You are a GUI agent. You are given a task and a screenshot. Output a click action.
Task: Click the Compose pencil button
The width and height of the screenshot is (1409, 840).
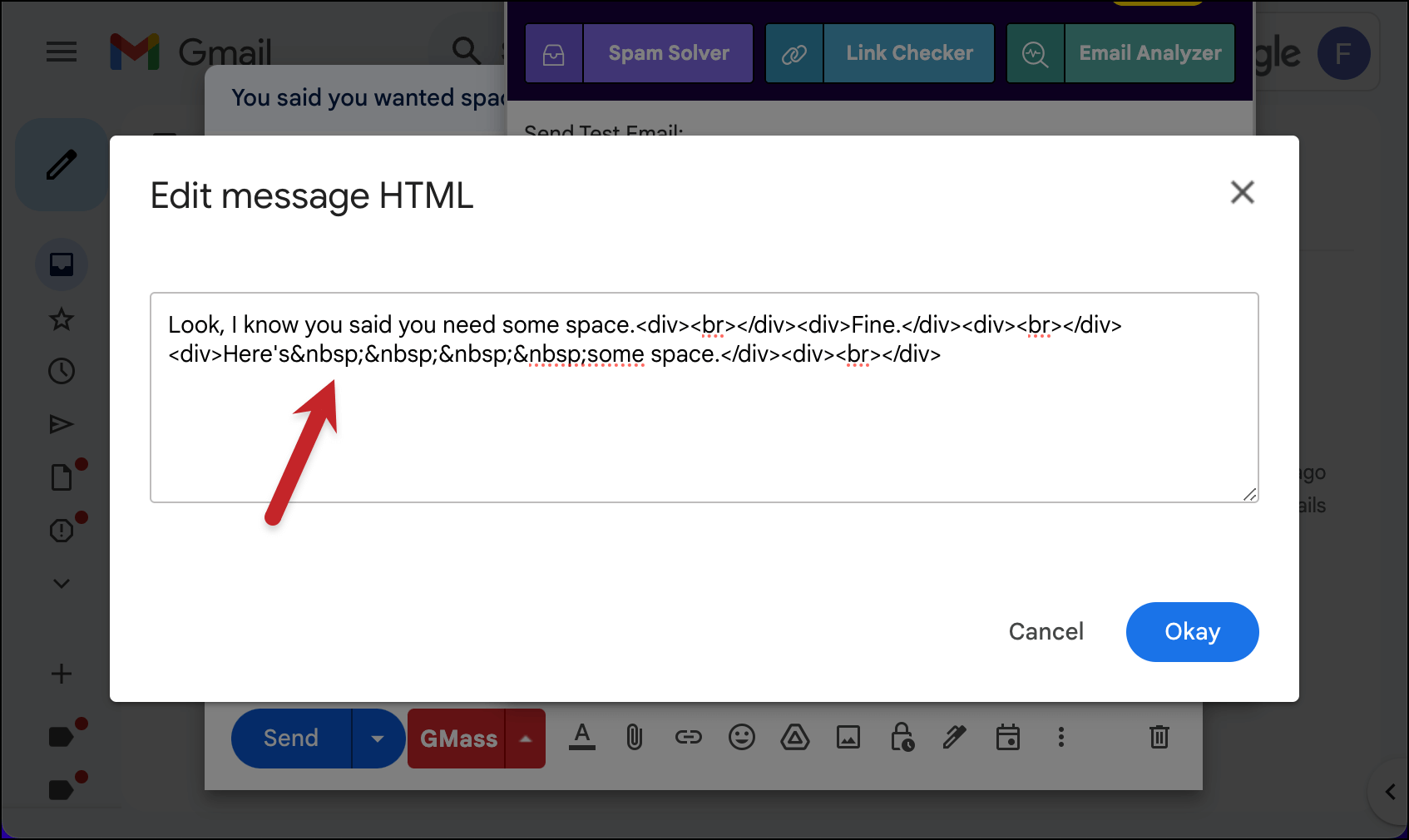tap(62, 165)
